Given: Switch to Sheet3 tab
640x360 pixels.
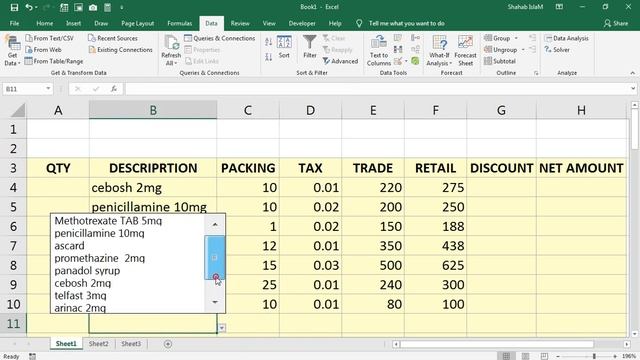Looking at the screenshot, I should (131, 344).
